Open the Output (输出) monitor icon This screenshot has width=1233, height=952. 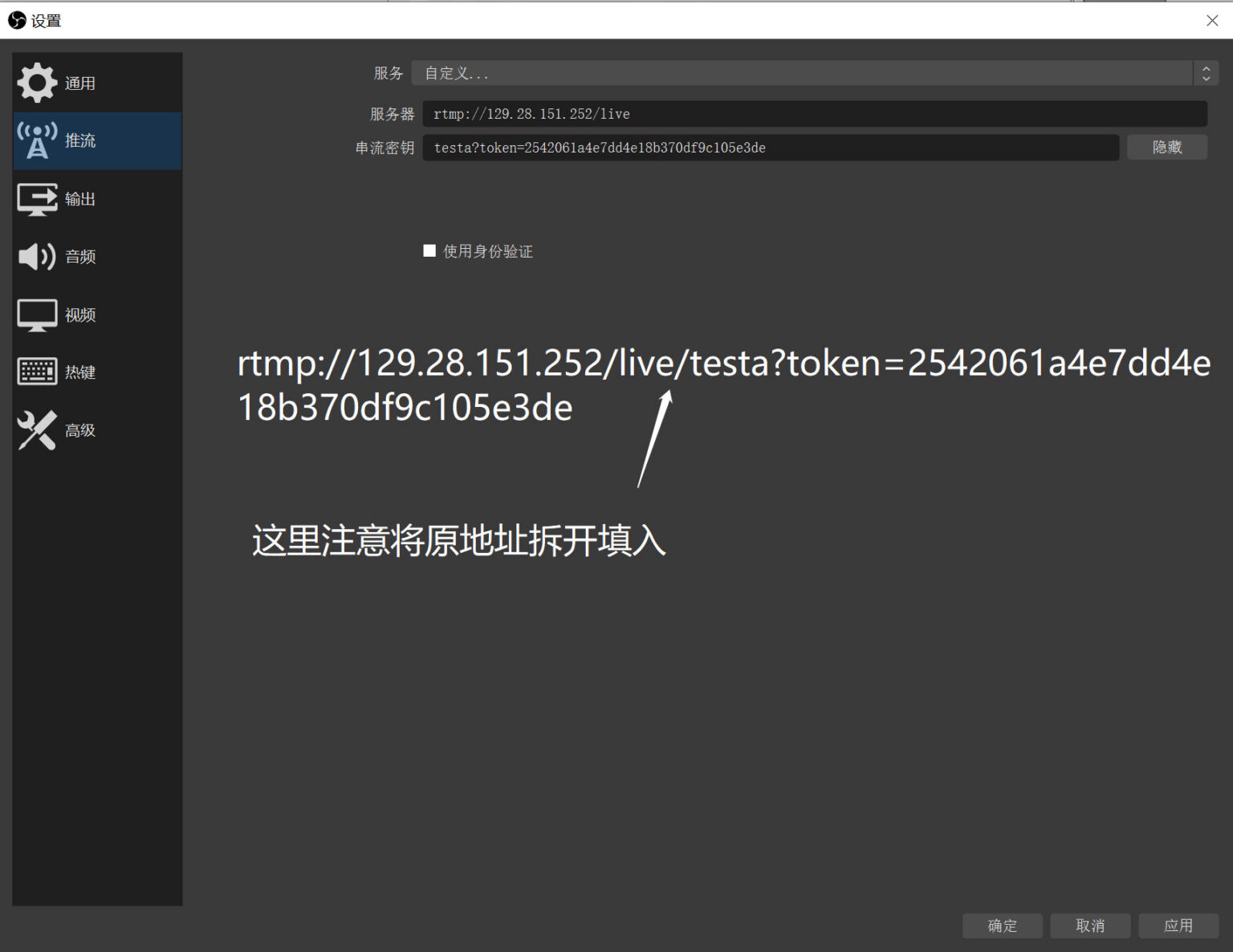click(x=37, y=199)
